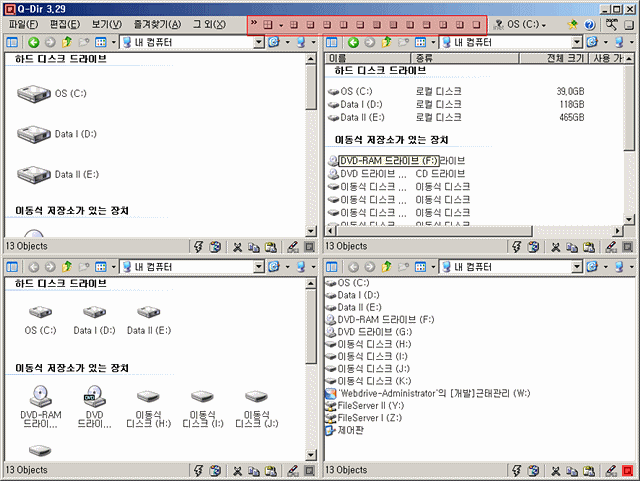
Task: Select 제어판 in the bottom-right pane list
Action: pos(354,431)
